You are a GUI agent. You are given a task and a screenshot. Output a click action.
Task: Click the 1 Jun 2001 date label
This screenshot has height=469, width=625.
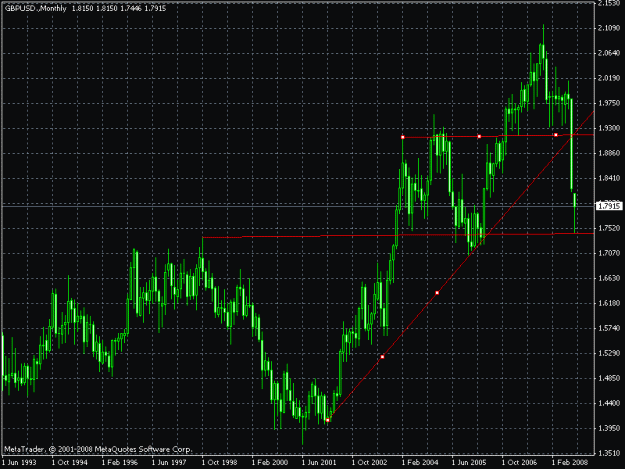pyautogui.click(x=319, y=463)
